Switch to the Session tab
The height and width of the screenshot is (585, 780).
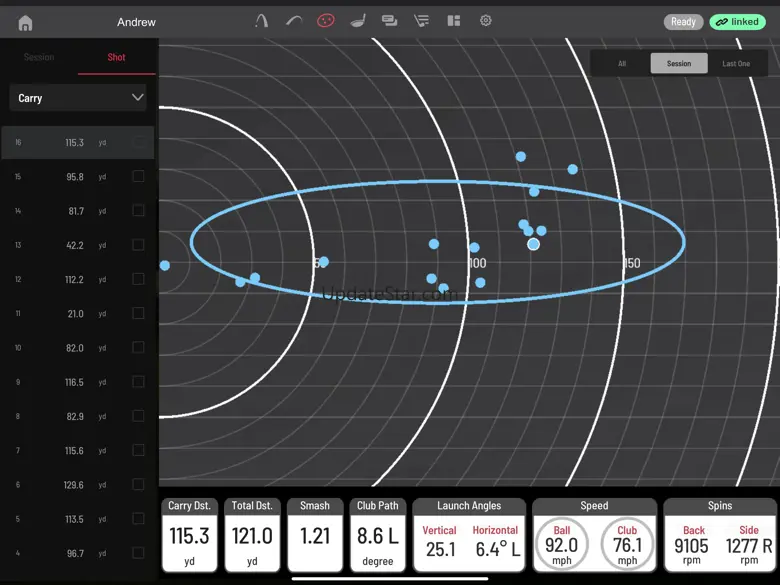click(x=39, y=57)
